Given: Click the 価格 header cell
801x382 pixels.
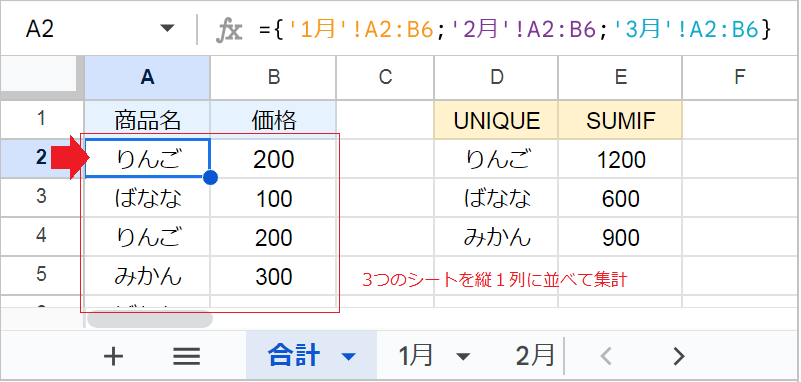Looking at the screenshot, I should pyautogui.click(x=273, y=120).
